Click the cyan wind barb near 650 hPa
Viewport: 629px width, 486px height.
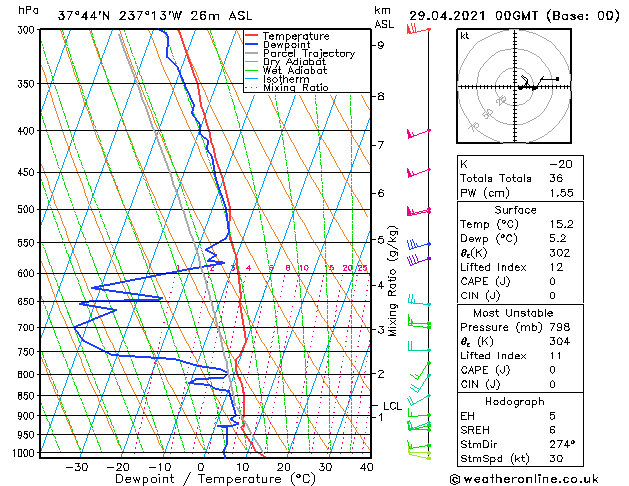coord(419,301)
